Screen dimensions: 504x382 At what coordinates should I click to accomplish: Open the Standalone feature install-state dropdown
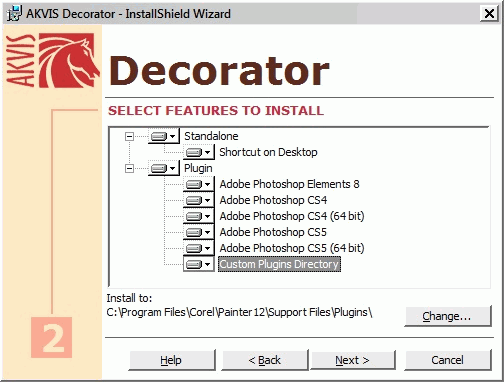[164, 136]
